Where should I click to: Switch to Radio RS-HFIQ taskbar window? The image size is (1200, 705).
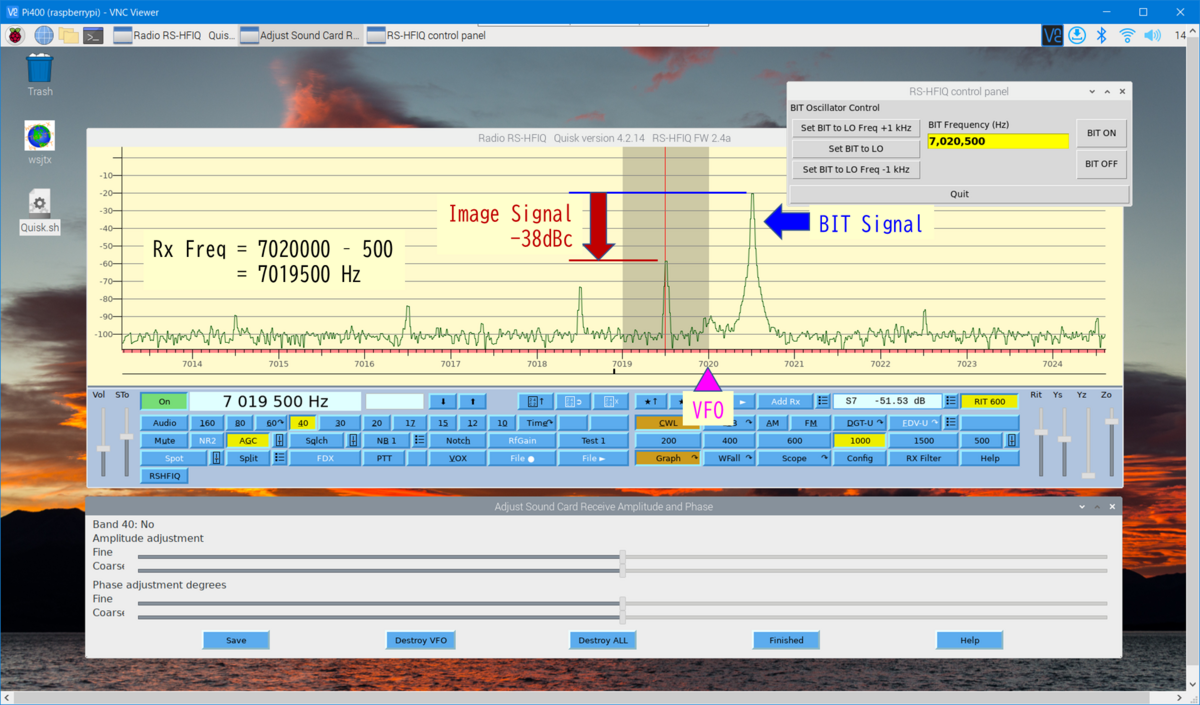pyautogui.click(x=175, y=35)
